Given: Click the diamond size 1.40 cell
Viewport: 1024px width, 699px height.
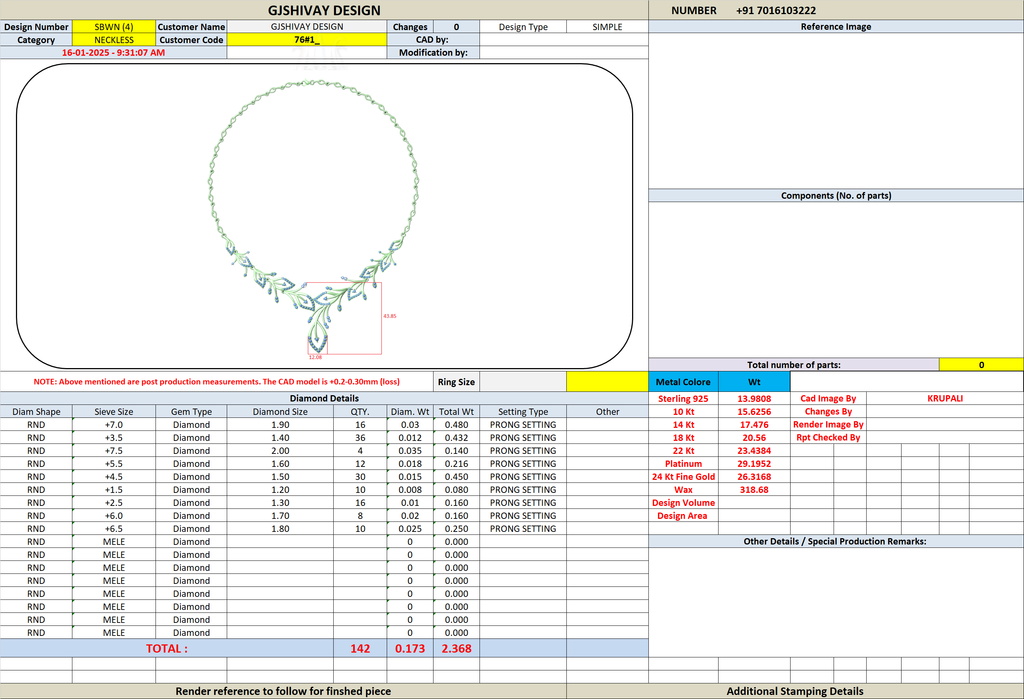Looking at the screenshot, I should [x=280, y=438].
